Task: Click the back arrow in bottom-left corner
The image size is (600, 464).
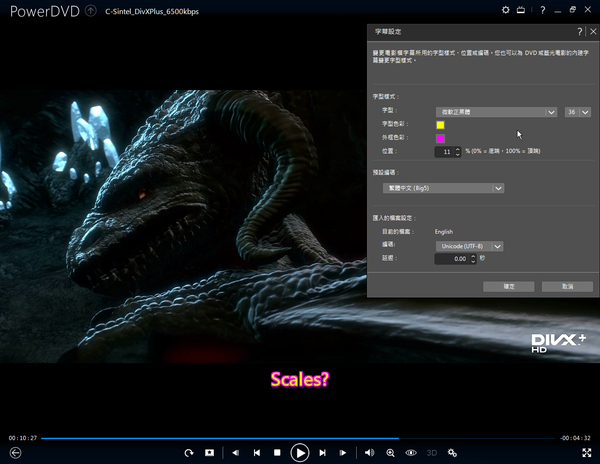Action: tap(15, 453)
